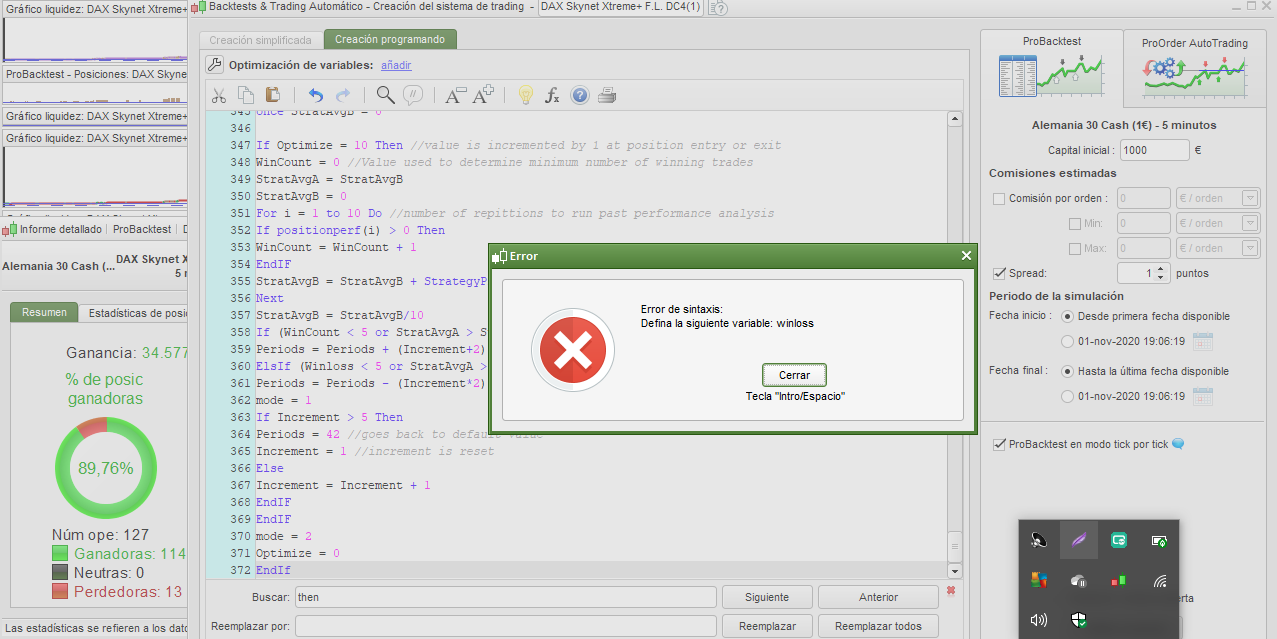Open the blue help question icon
The height and width of the screenshot is (639, 1277).
coord(579,96)
